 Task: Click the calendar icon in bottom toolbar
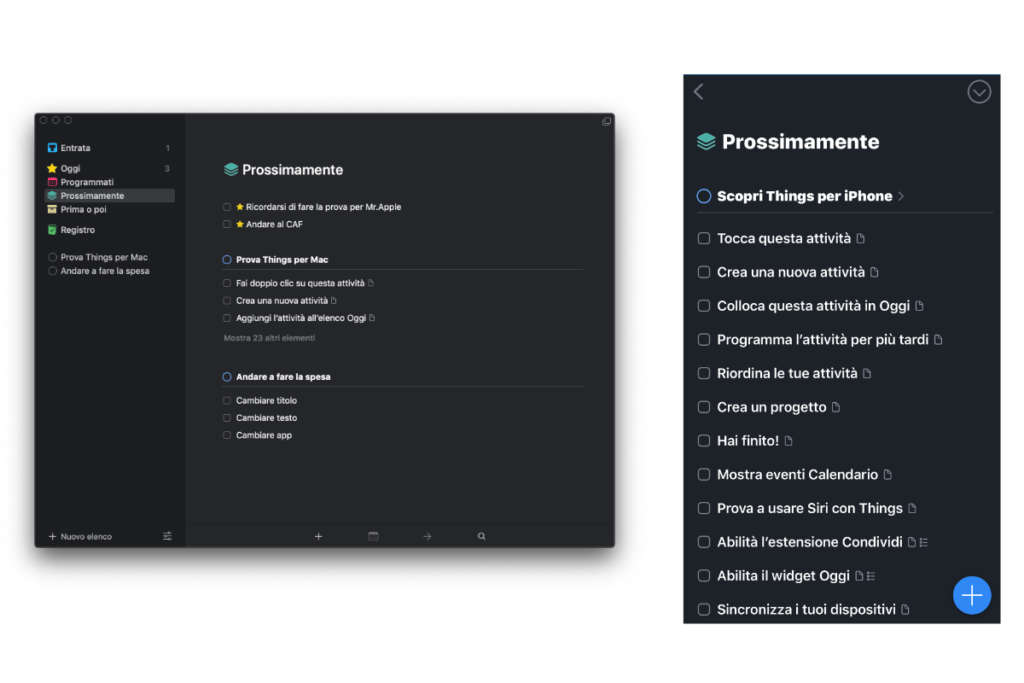tap(373, 536)
